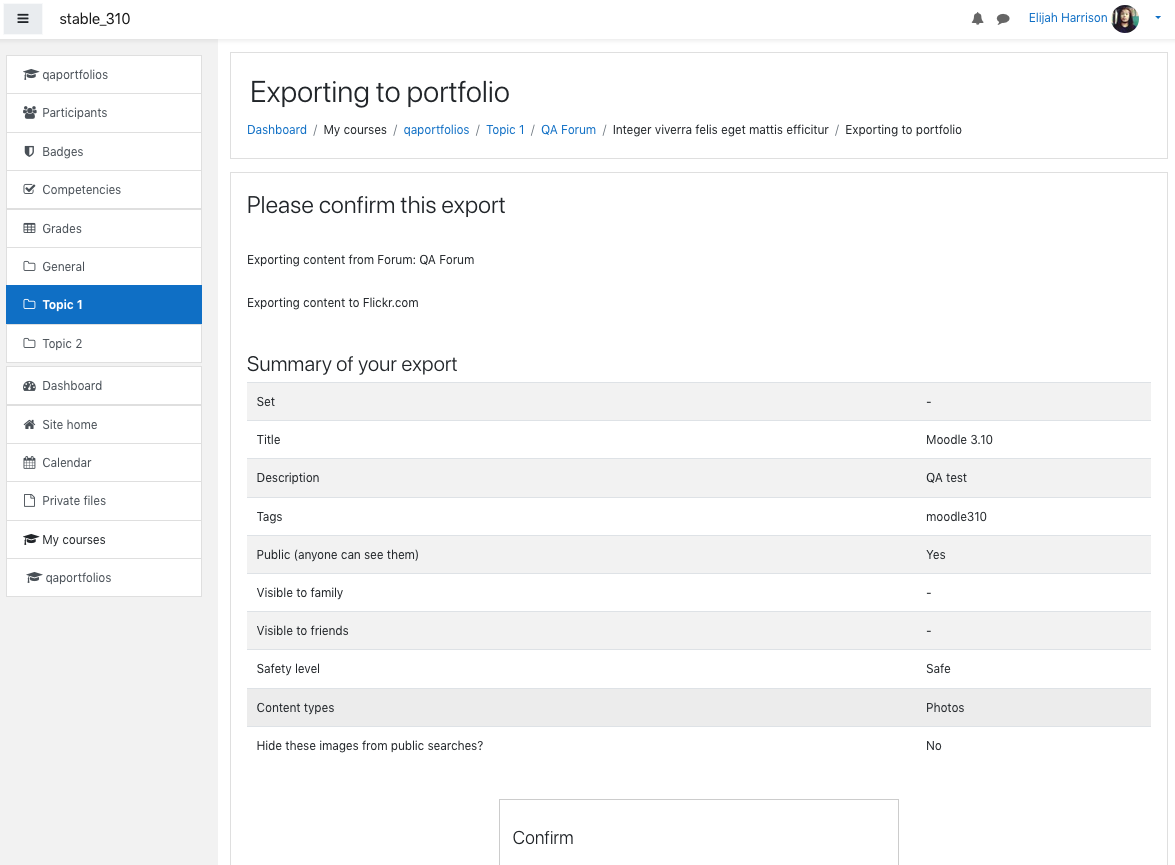Viewport: 1175px width, 865px height.
Task: Open My courses in the sidebar
Action: coord(104,540)
